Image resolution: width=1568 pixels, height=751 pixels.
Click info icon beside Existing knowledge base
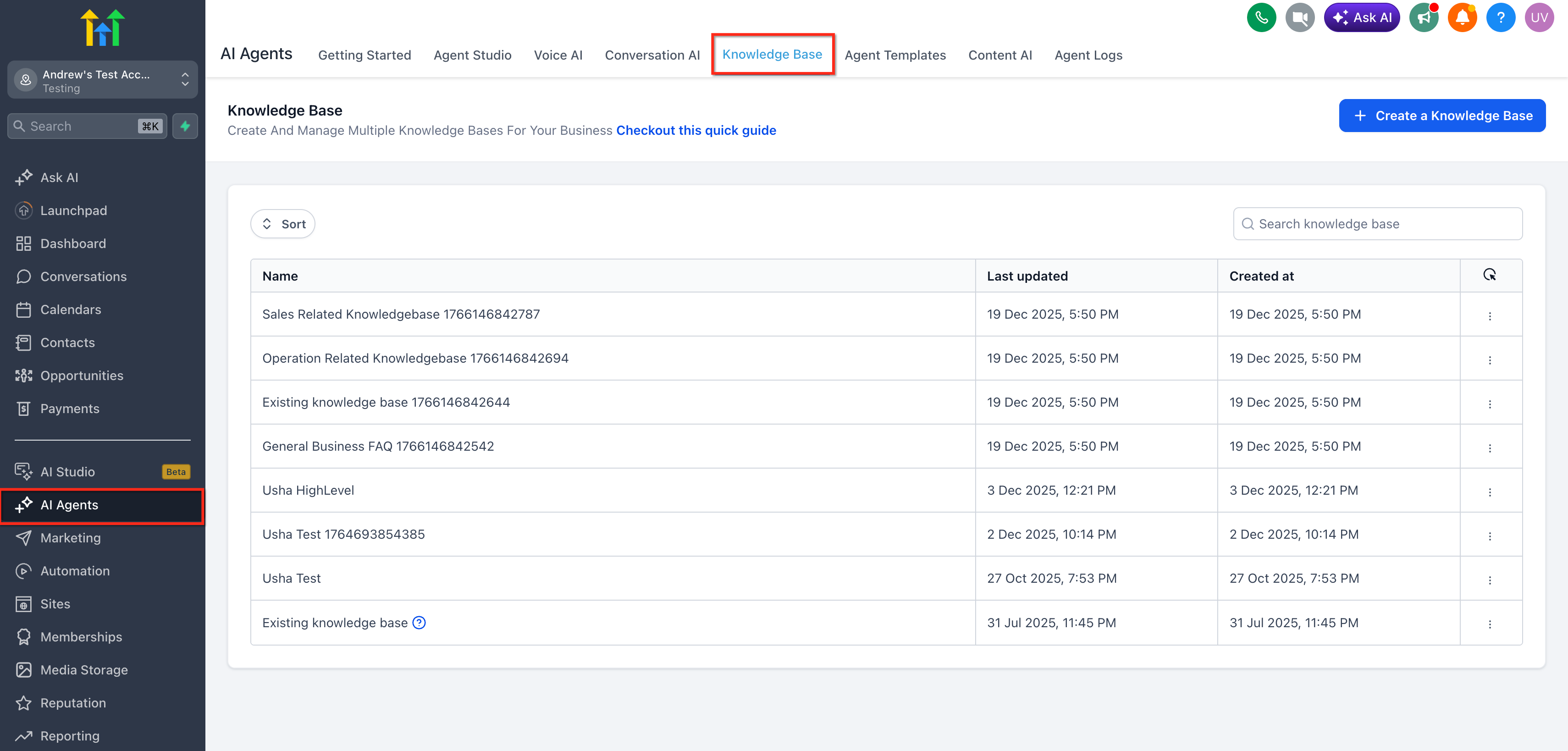pyautogui.click(x=419, y=623)
